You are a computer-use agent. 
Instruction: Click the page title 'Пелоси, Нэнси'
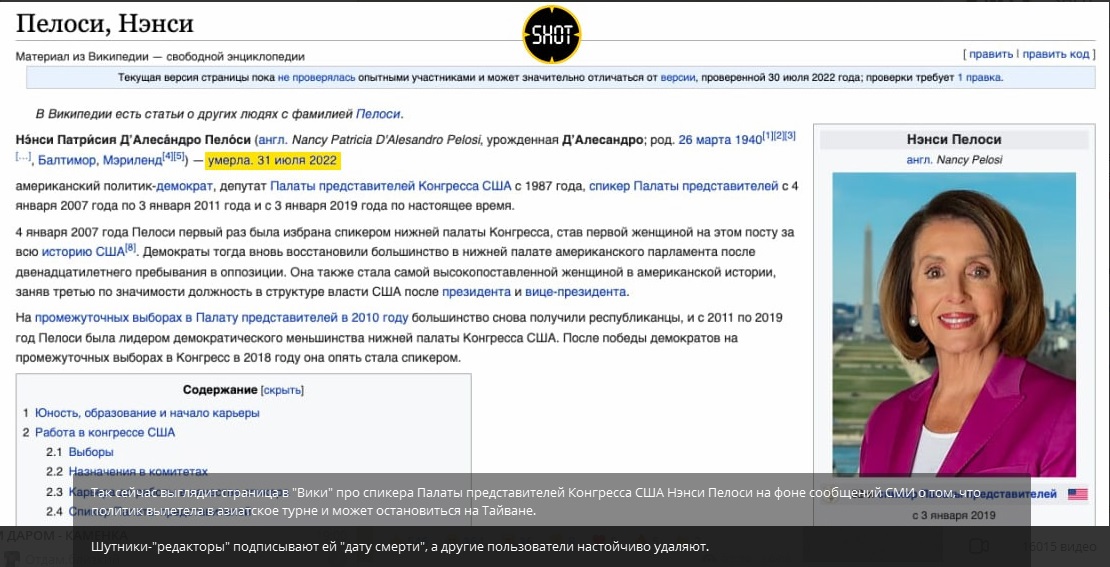click(x=105, y=25)
